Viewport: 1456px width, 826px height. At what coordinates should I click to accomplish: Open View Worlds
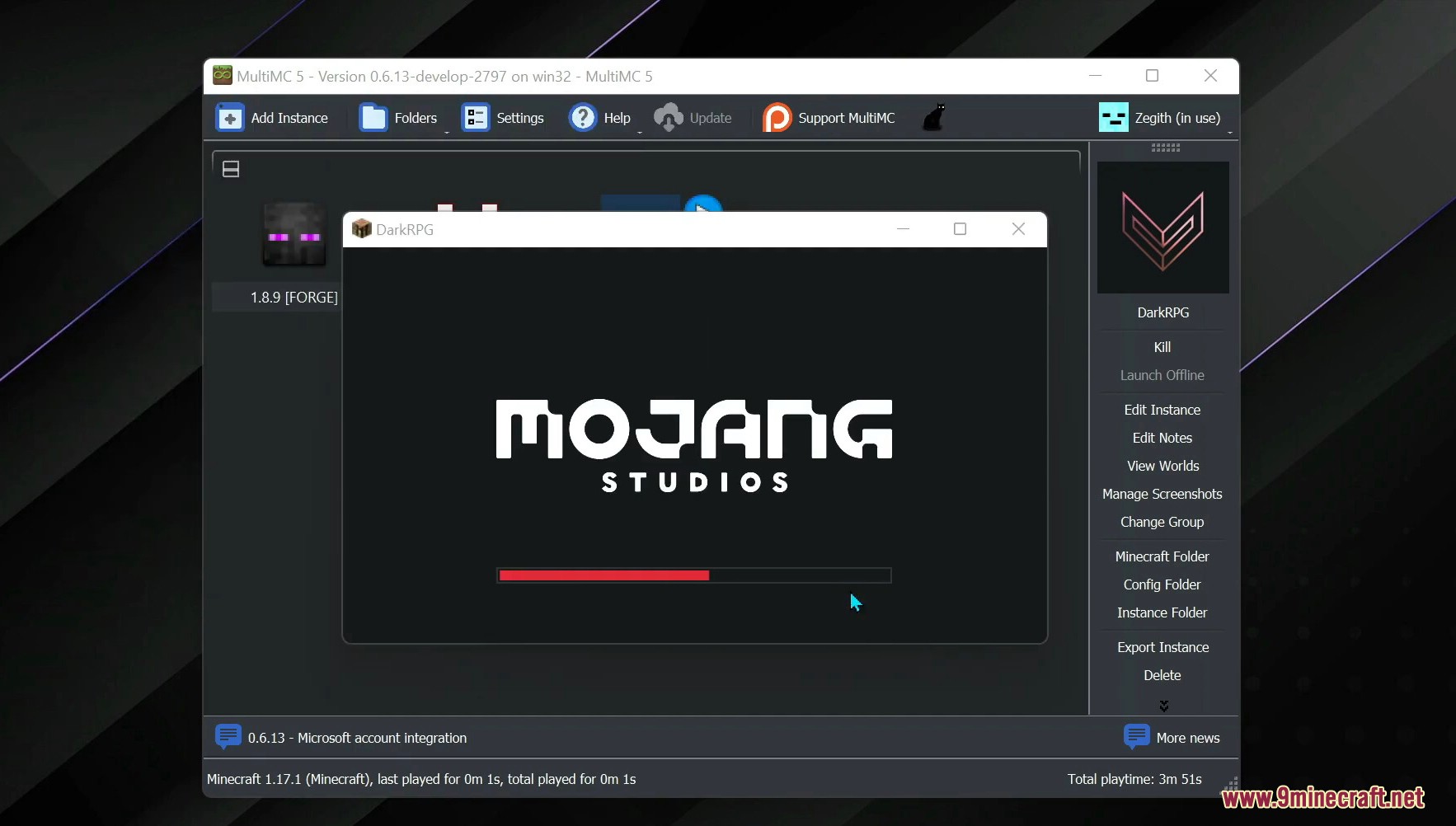(x=1162, y=466)
